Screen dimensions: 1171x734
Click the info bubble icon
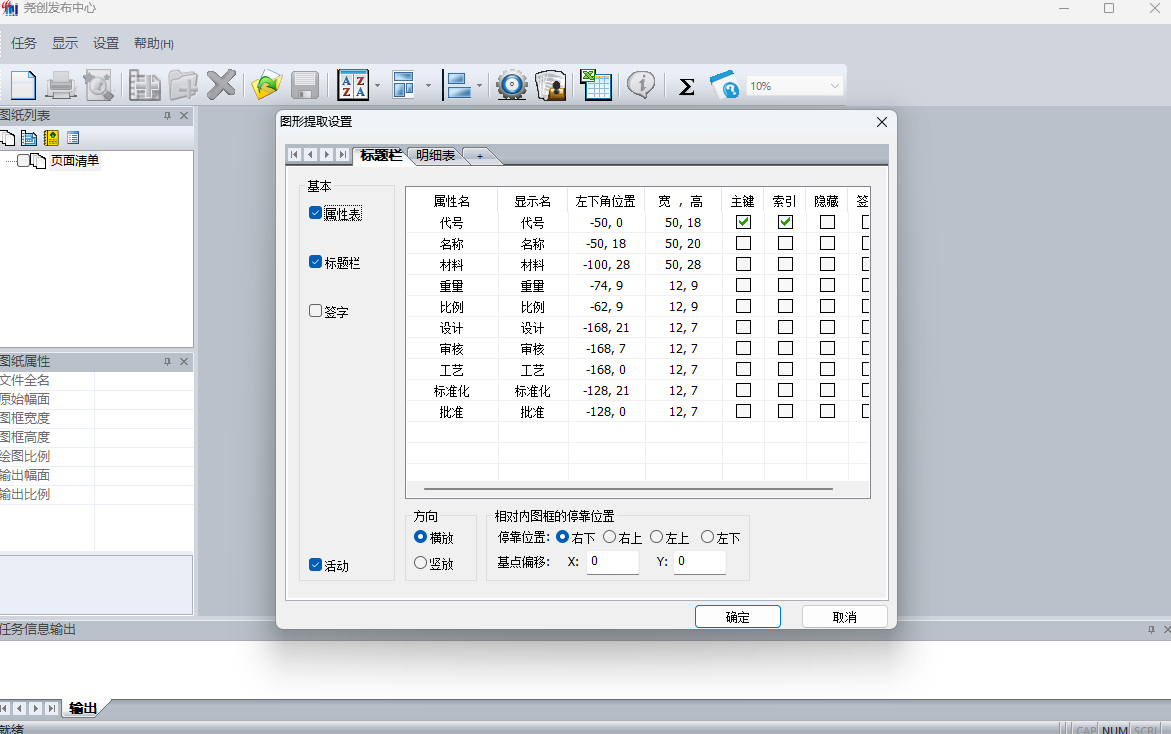tap(641, 85)
